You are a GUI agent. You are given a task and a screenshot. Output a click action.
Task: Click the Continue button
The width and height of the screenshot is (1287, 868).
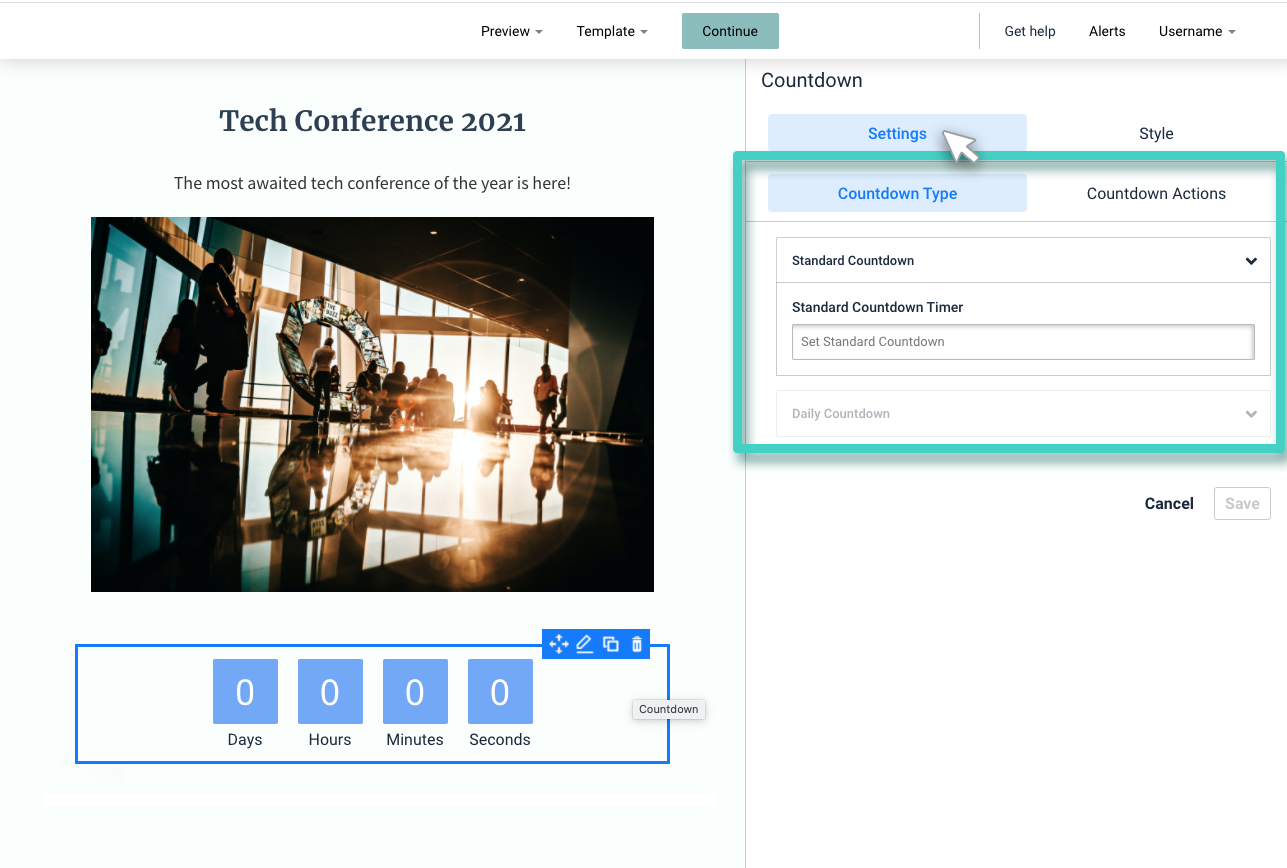pyautogui.click(x=730, y=31)
